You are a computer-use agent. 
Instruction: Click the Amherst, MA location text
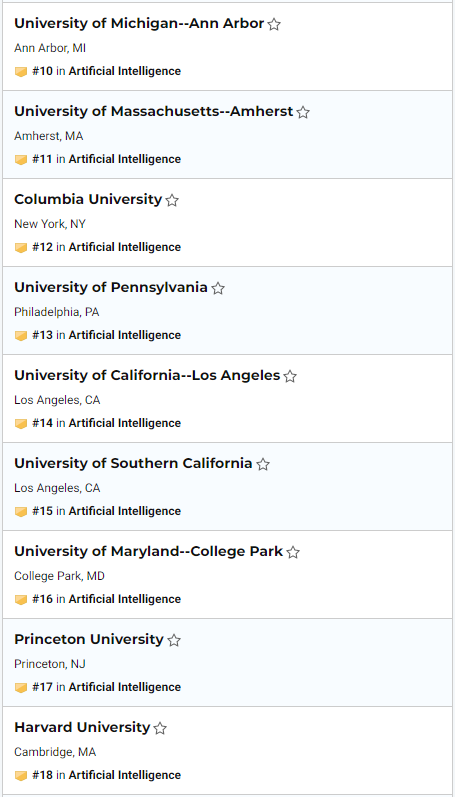49,136
